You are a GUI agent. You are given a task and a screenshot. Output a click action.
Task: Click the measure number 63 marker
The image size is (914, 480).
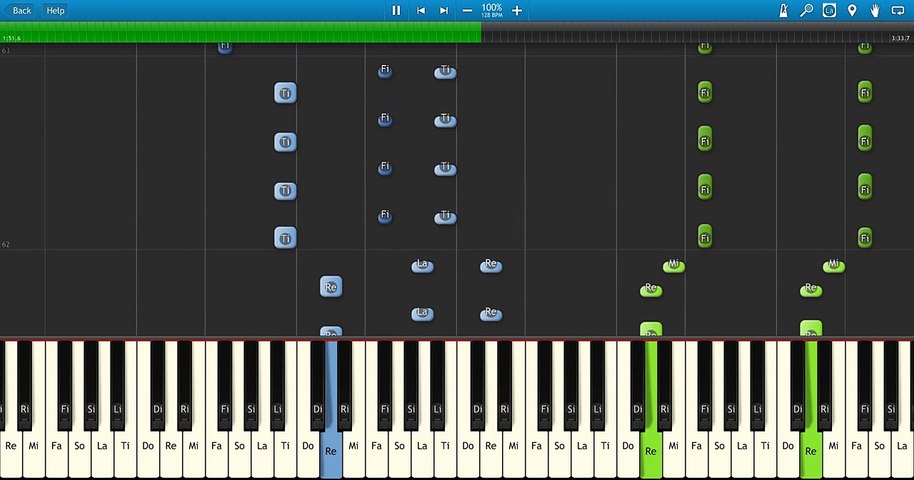6,51
